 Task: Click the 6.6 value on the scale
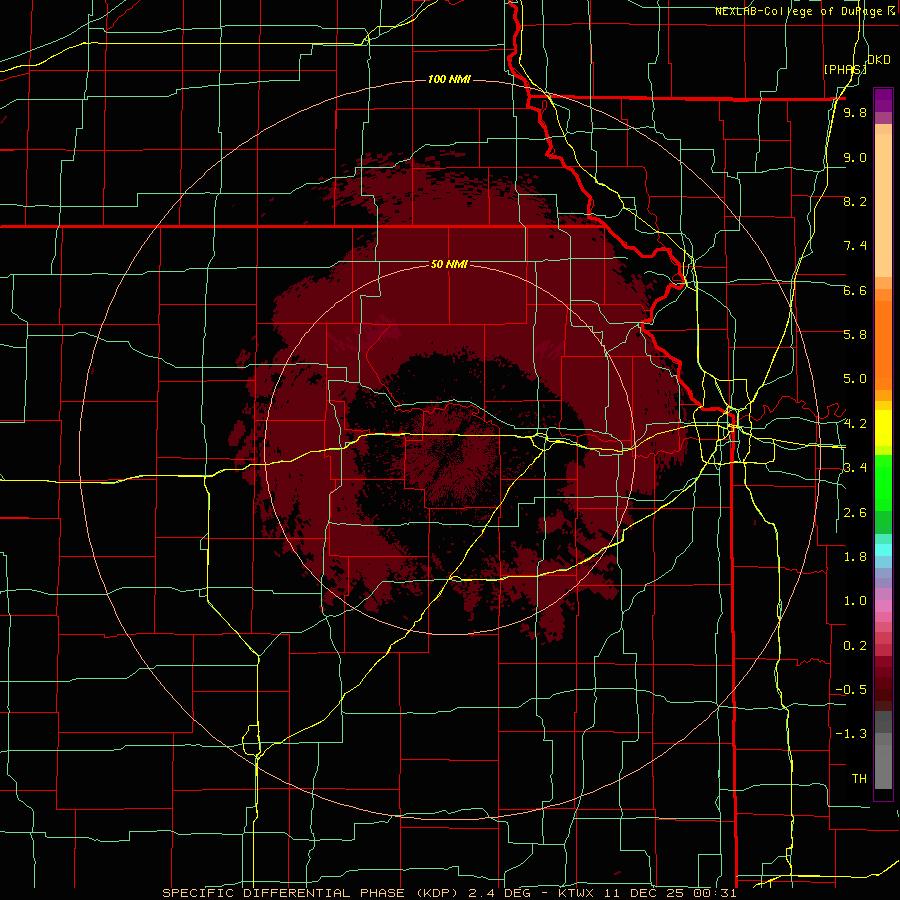coord(855,290)
